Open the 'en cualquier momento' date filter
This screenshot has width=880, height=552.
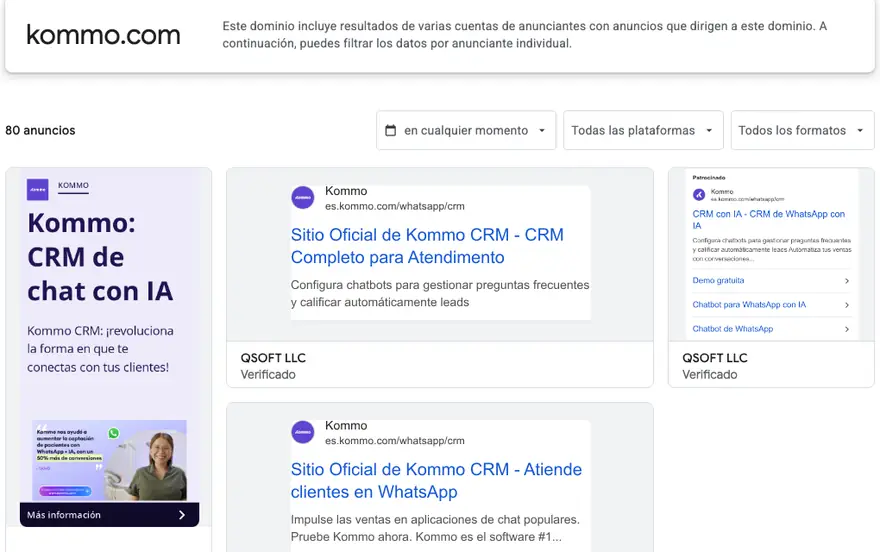(466, 130)
